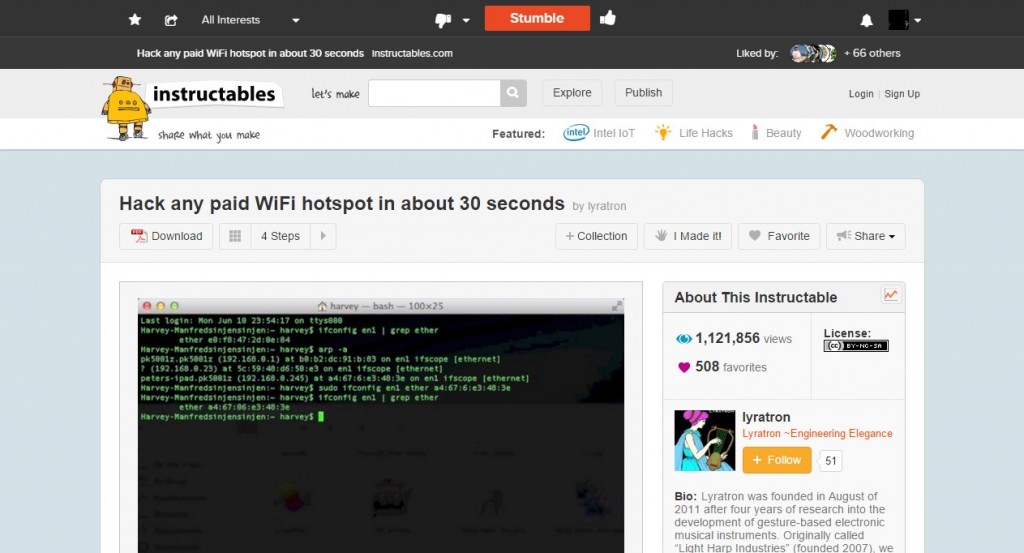Click the Download PDF button
Image resolution: width=1024 pixels, height=553 pixels.
coord(167,236)
